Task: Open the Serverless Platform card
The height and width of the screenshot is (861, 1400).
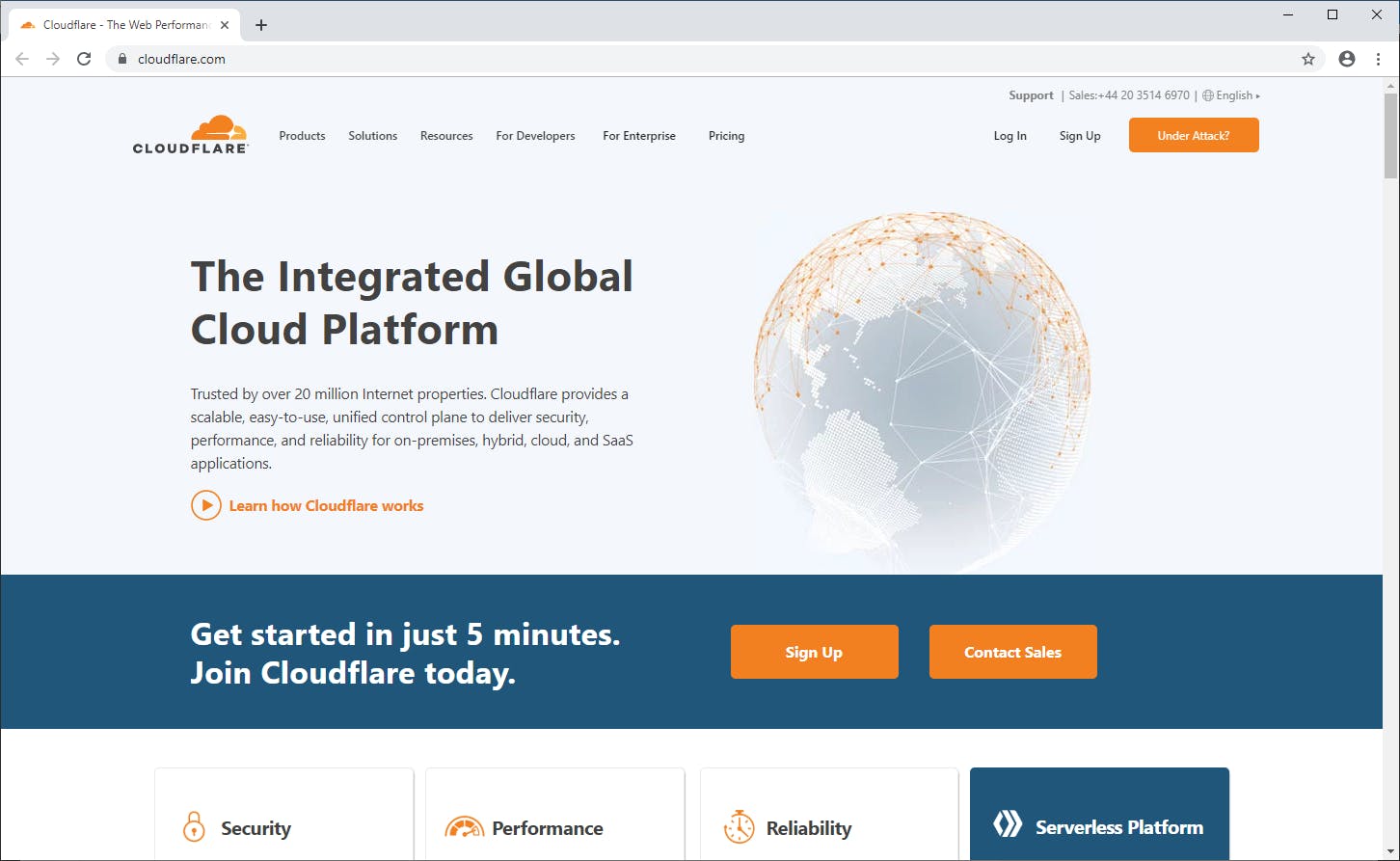Action: (x=1100, y=814)
